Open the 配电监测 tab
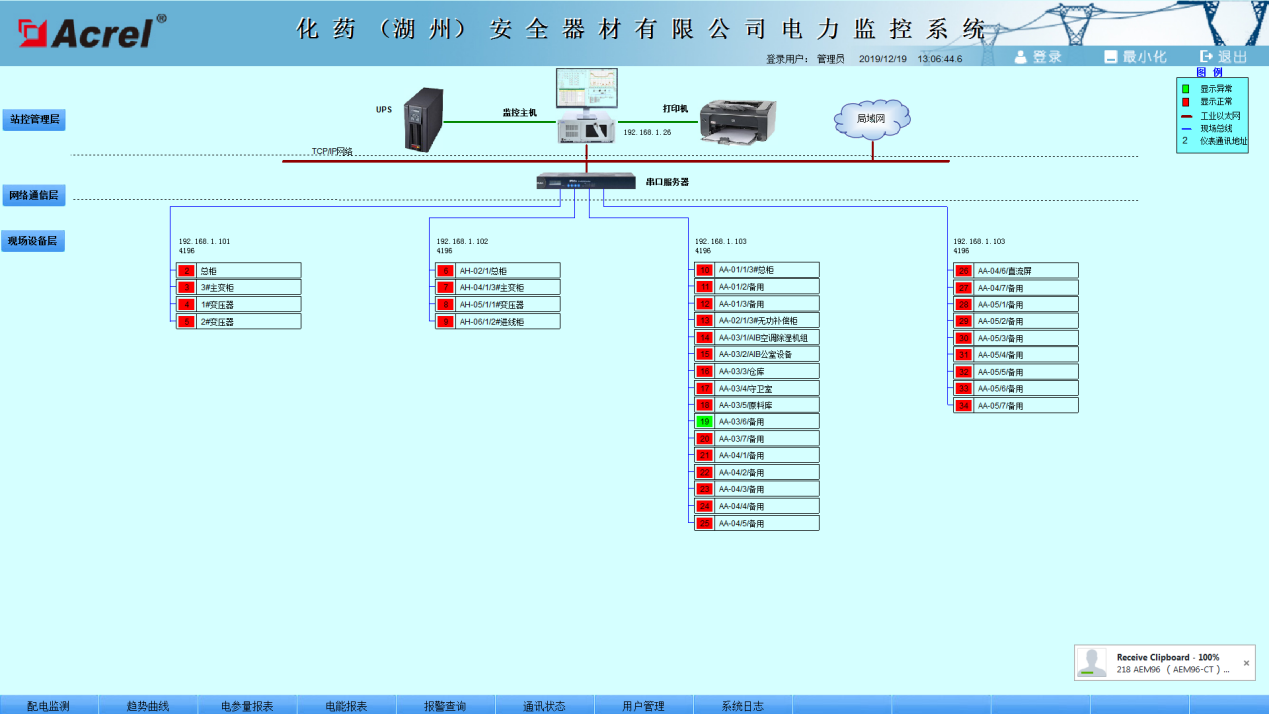The height and width of the screenshot is (714, 1269). pyautogui.click(x=49, y=705)
